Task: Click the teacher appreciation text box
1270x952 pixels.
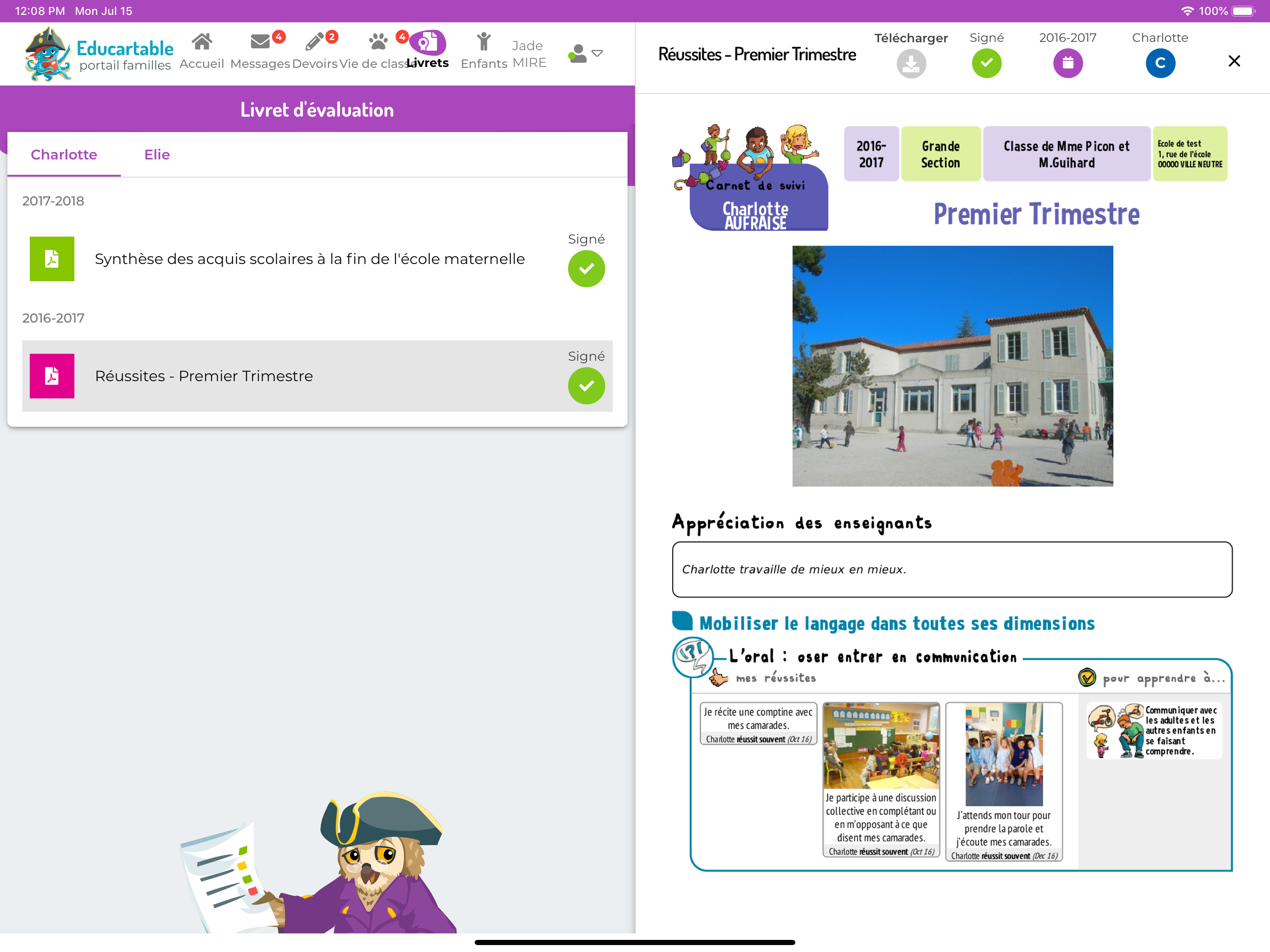Action: click(952, 569)
